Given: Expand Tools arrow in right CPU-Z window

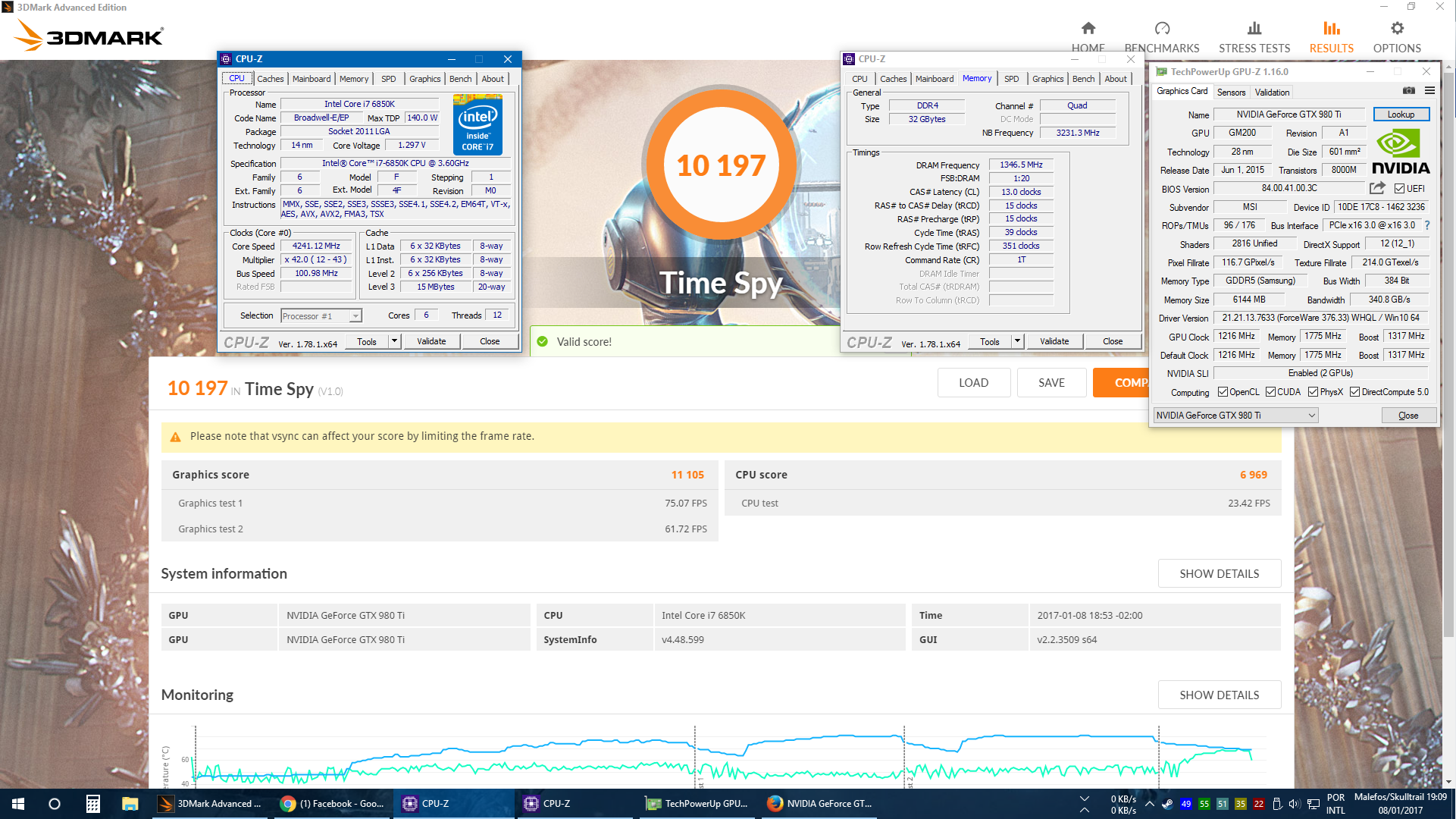Looking at the screenshot, I should click(x=1017, y=341).
